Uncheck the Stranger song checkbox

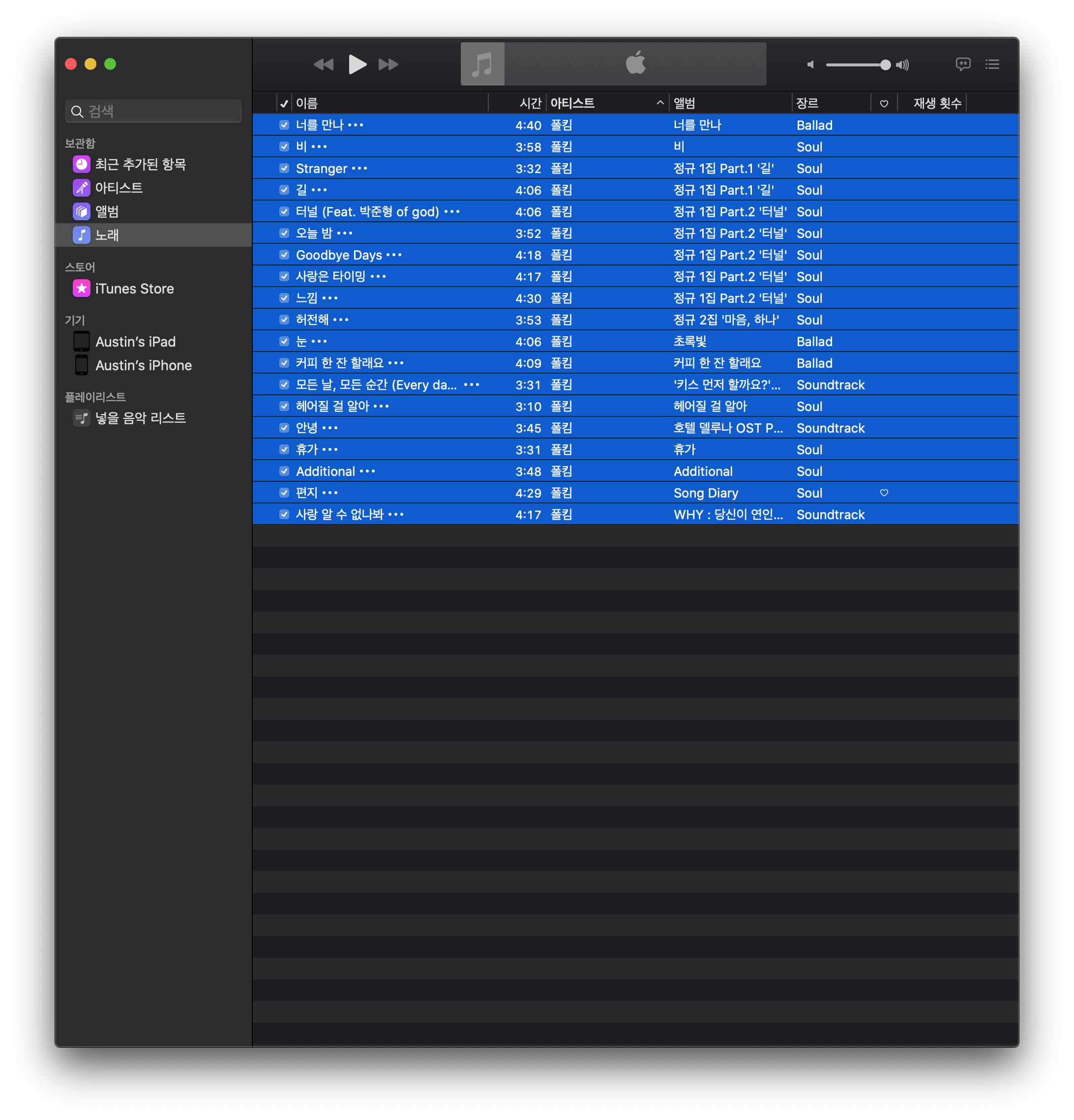tap(284, 168)
